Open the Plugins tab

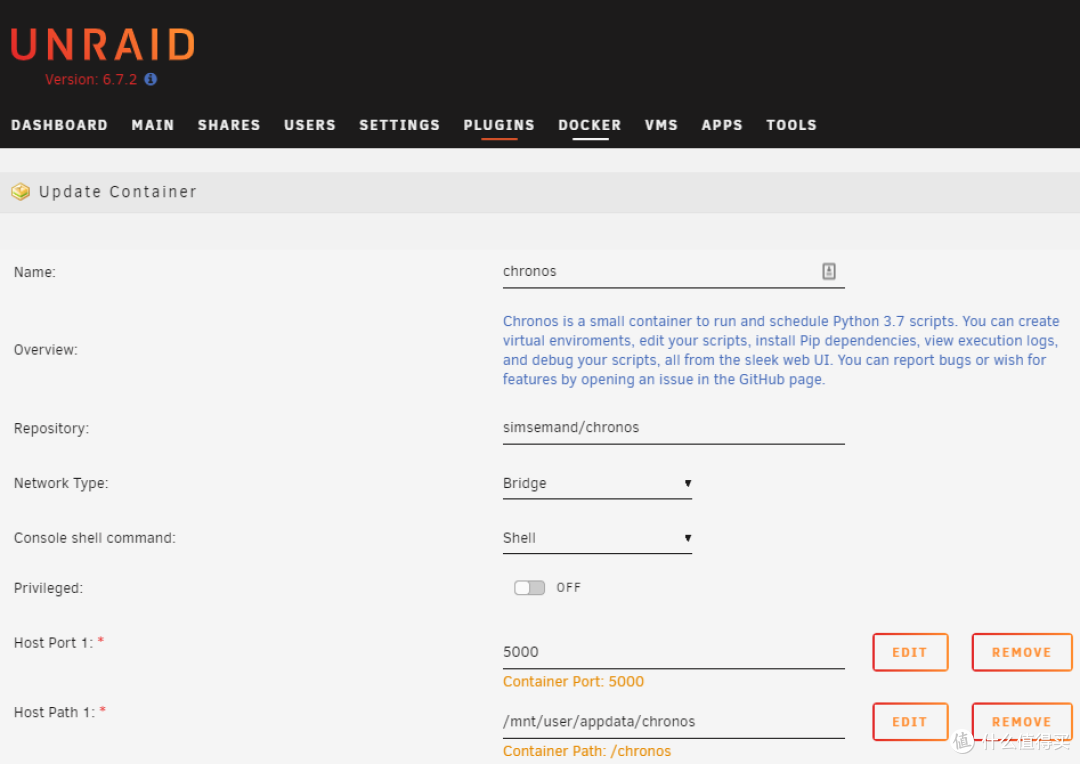point(499,125)
